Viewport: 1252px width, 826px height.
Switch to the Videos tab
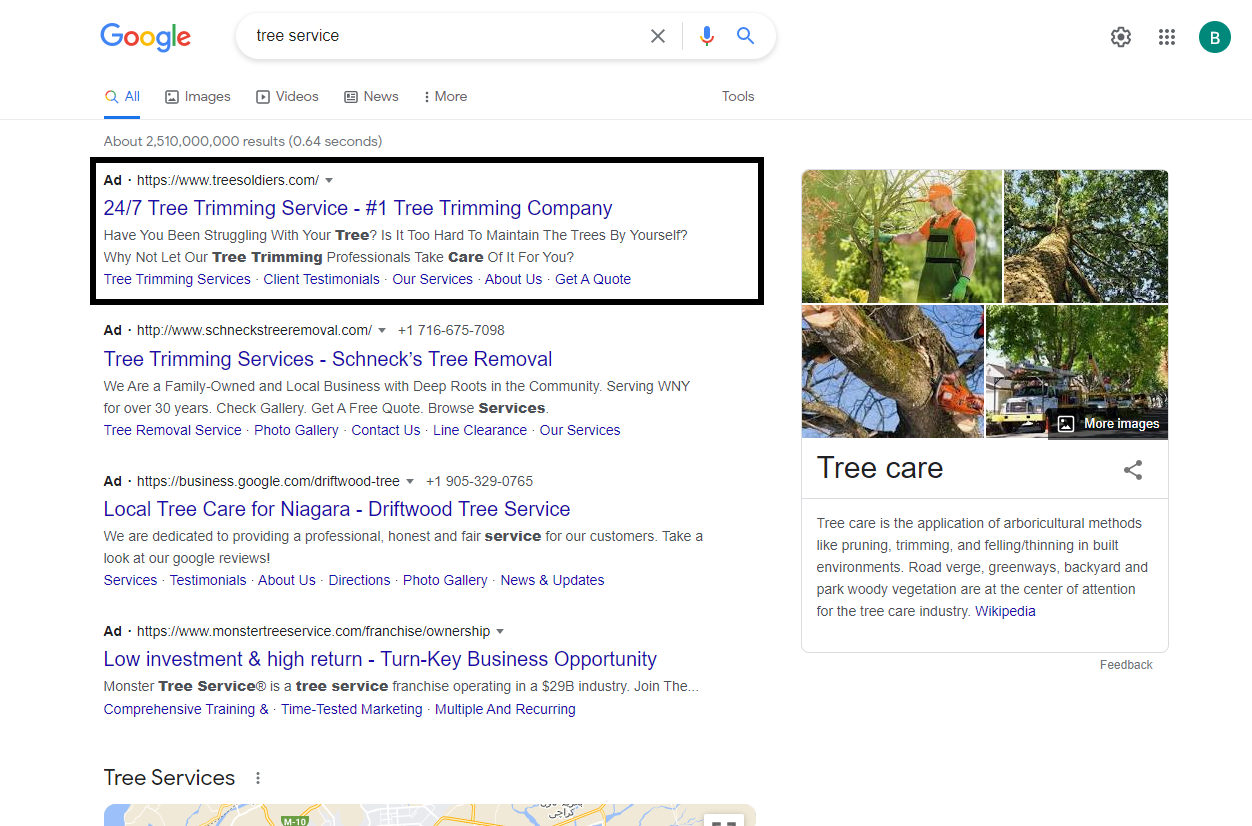pos(287,97)
